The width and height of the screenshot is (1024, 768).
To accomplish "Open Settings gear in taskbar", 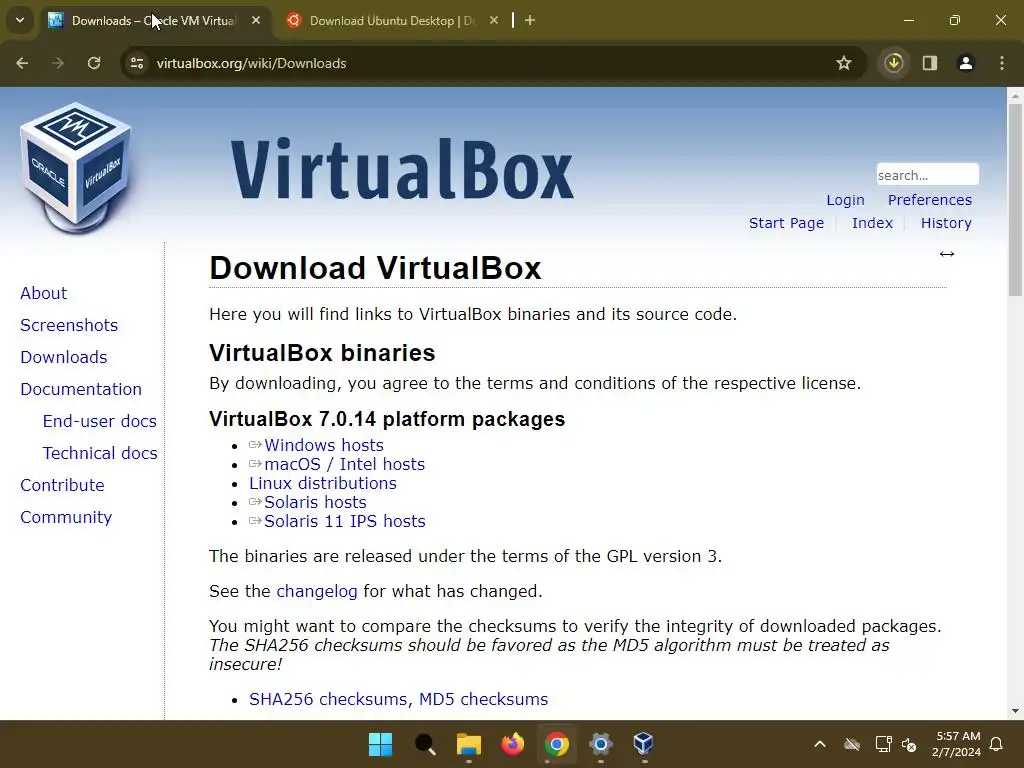I will pos(600,744).
